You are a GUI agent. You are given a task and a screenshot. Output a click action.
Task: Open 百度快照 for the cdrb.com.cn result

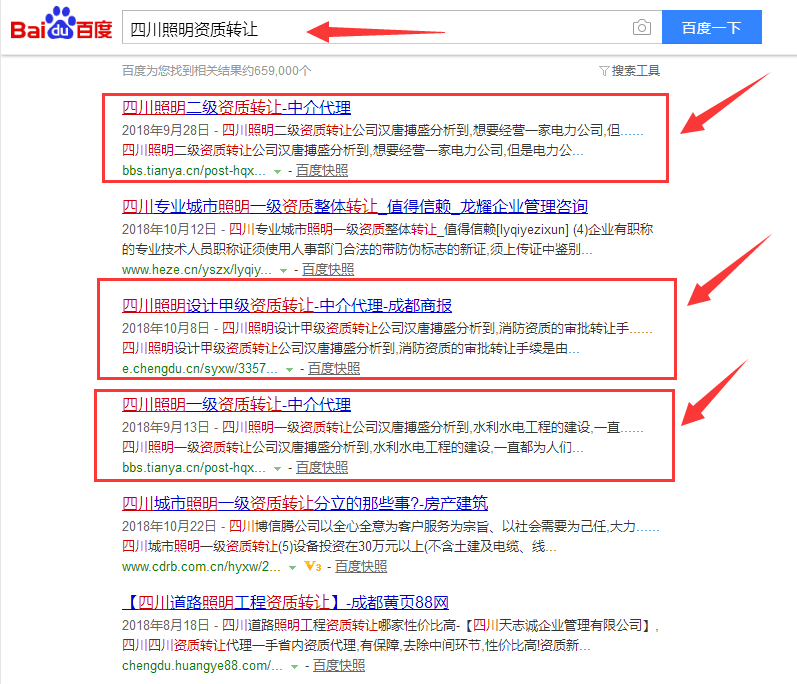[361, 566]
